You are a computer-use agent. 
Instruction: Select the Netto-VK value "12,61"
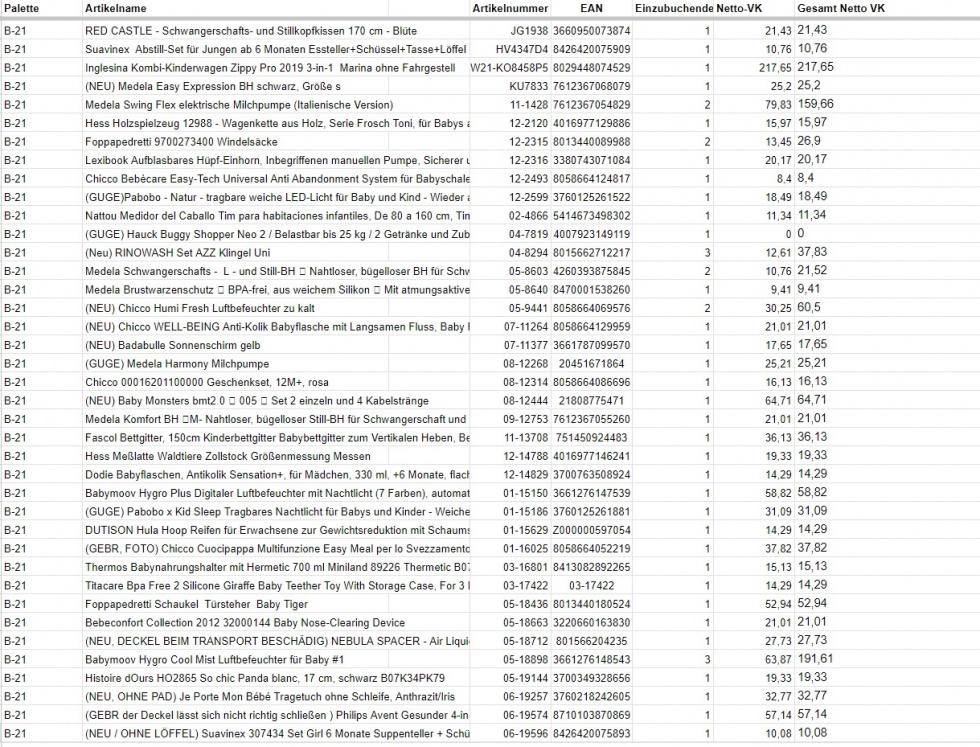(x=778, y=253)
